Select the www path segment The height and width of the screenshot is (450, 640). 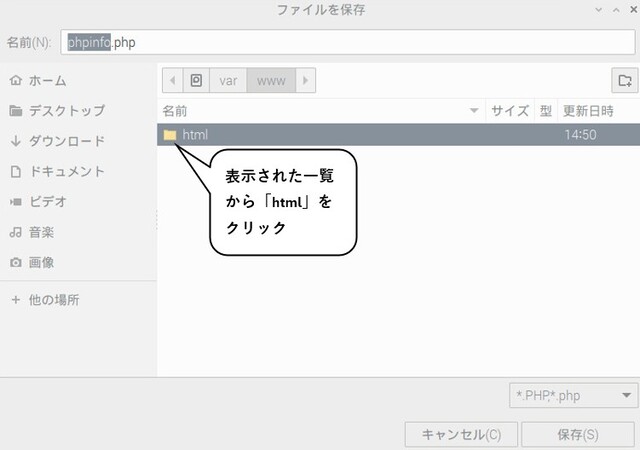pos(271,80)
